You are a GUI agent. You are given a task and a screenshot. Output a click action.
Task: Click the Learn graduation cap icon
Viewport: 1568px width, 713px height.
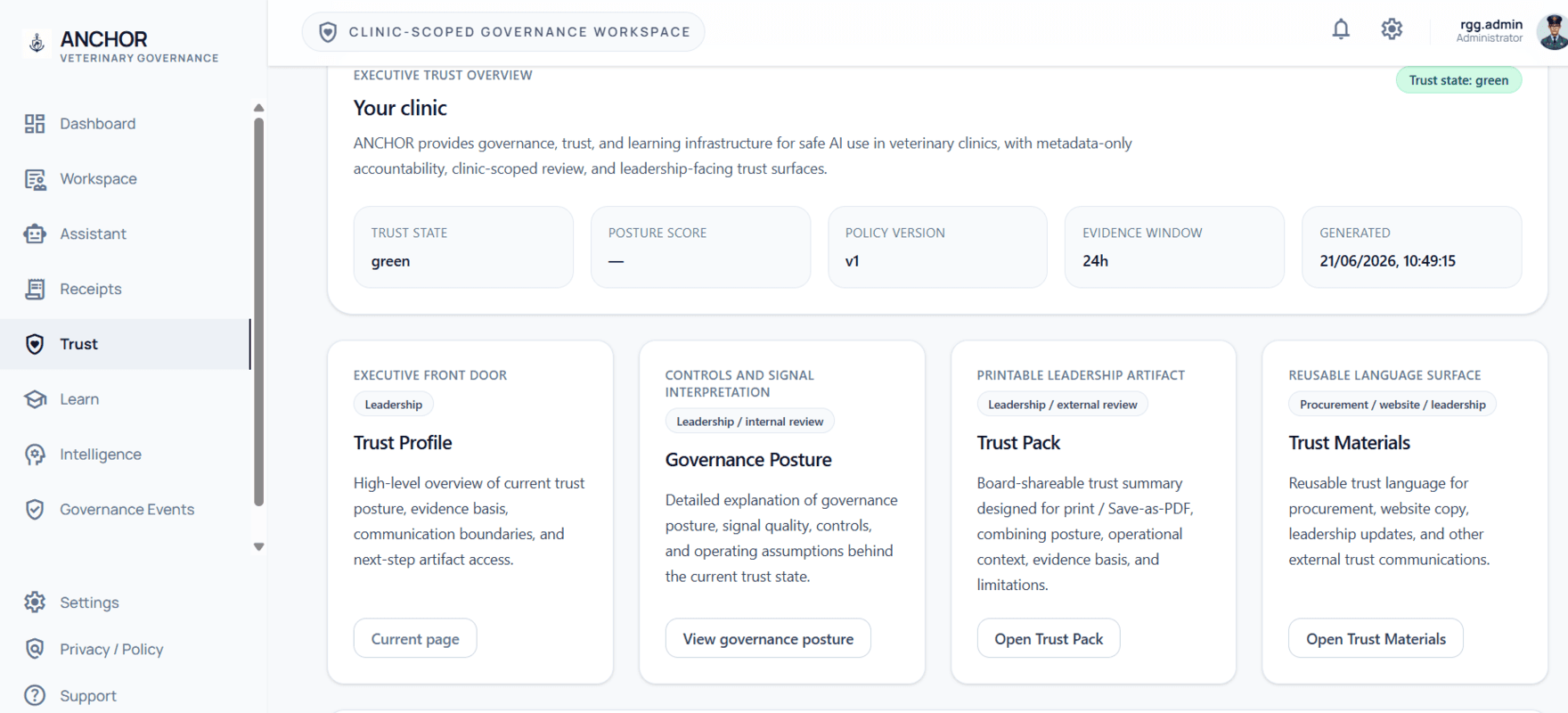[35, 399]
